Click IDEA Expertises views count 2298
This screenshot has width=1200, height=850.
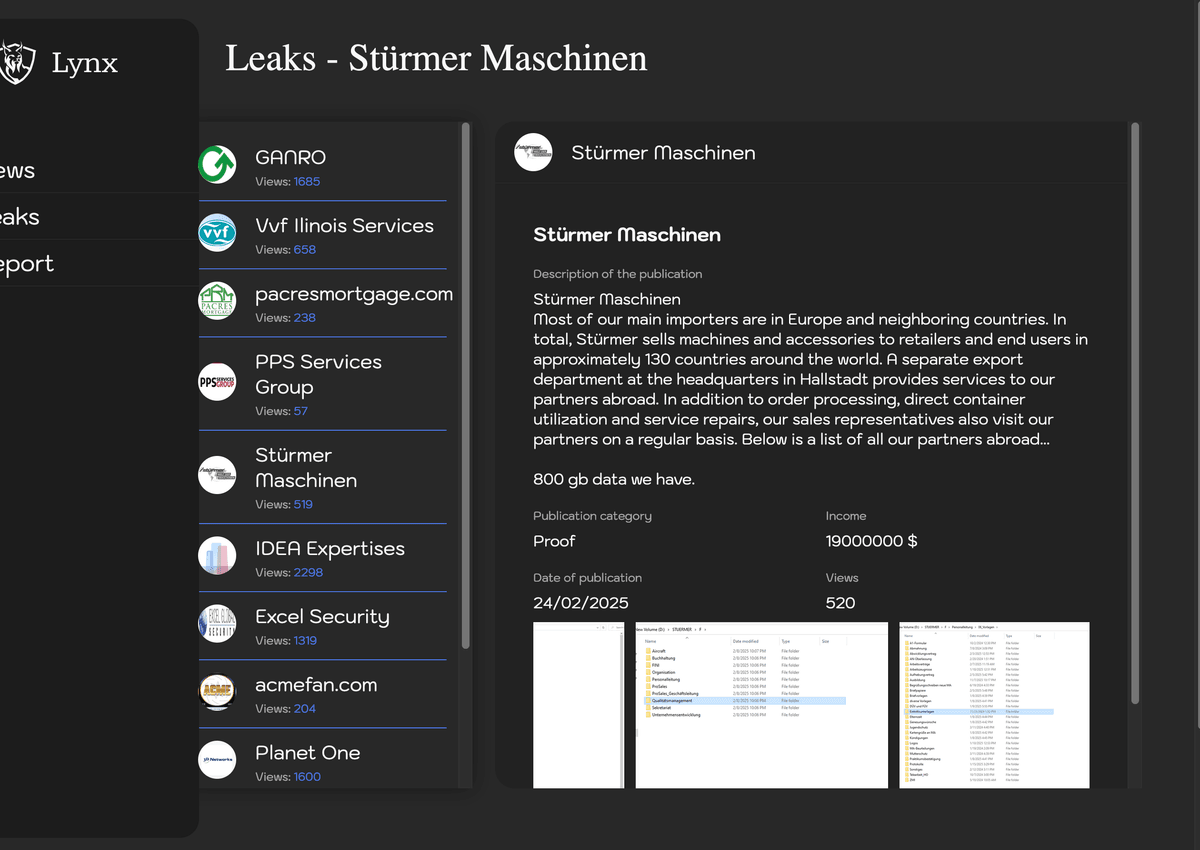pyautogui.click(x=308, y=573)
